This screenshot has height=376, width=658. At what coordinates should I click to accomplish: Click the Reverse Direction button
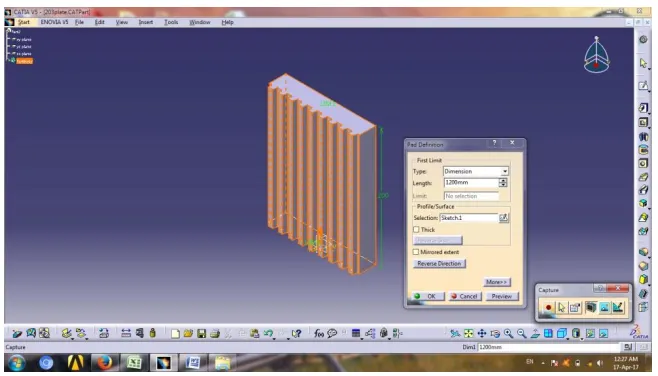pos(439,264)
